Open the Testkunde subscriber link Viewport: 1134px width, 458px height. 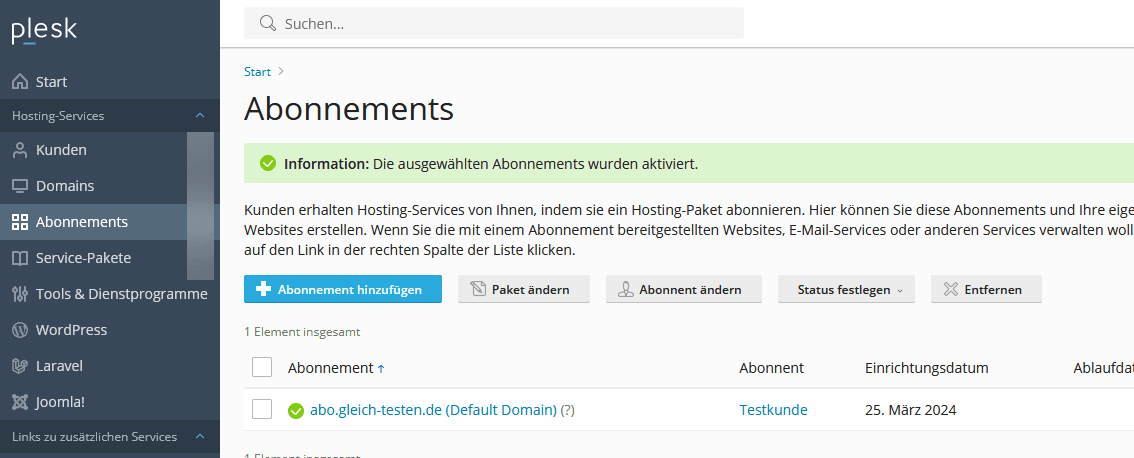point(773,410)
